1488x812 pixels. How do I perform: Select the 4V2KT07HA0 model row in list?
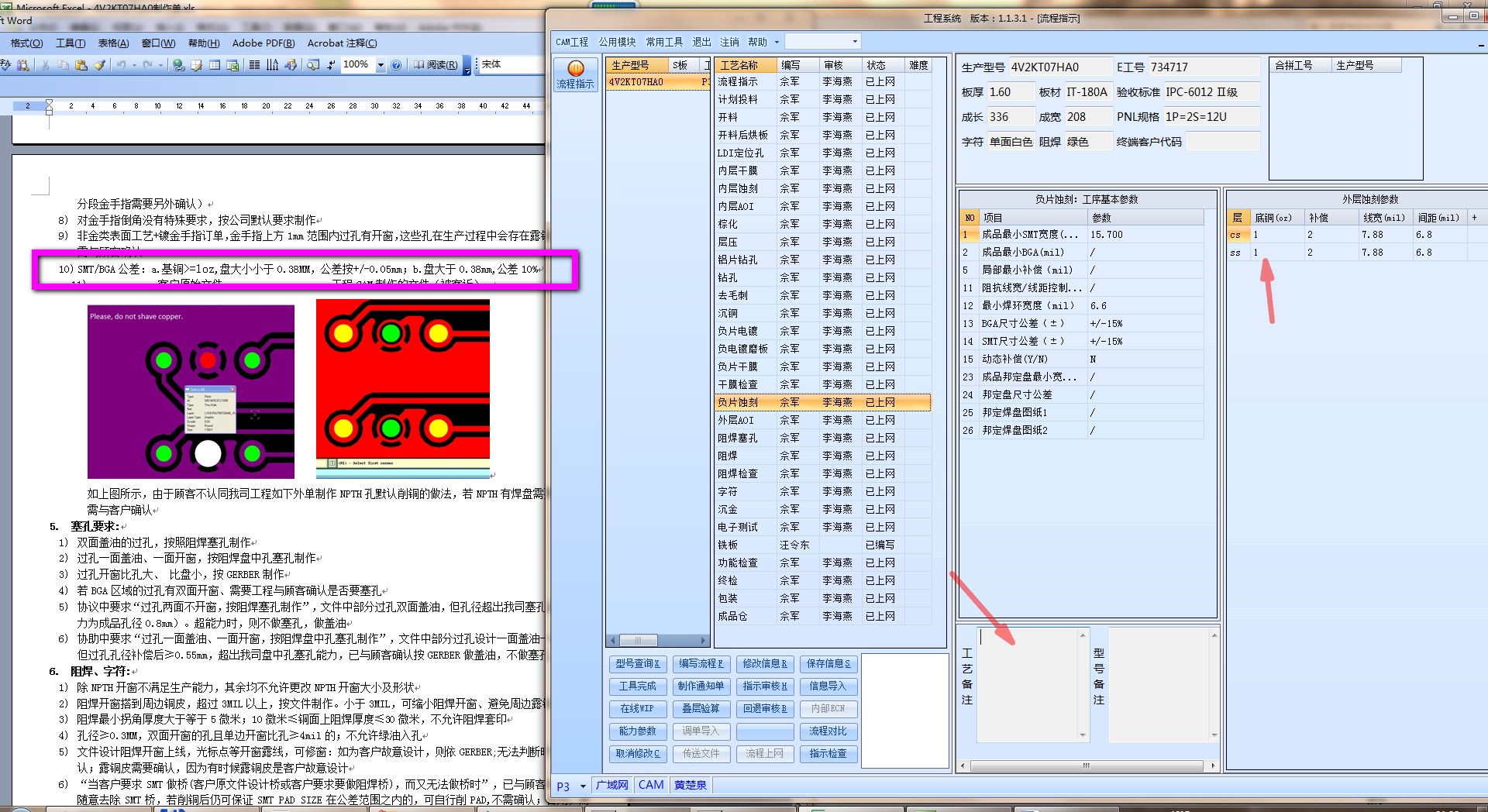(657, 82)
